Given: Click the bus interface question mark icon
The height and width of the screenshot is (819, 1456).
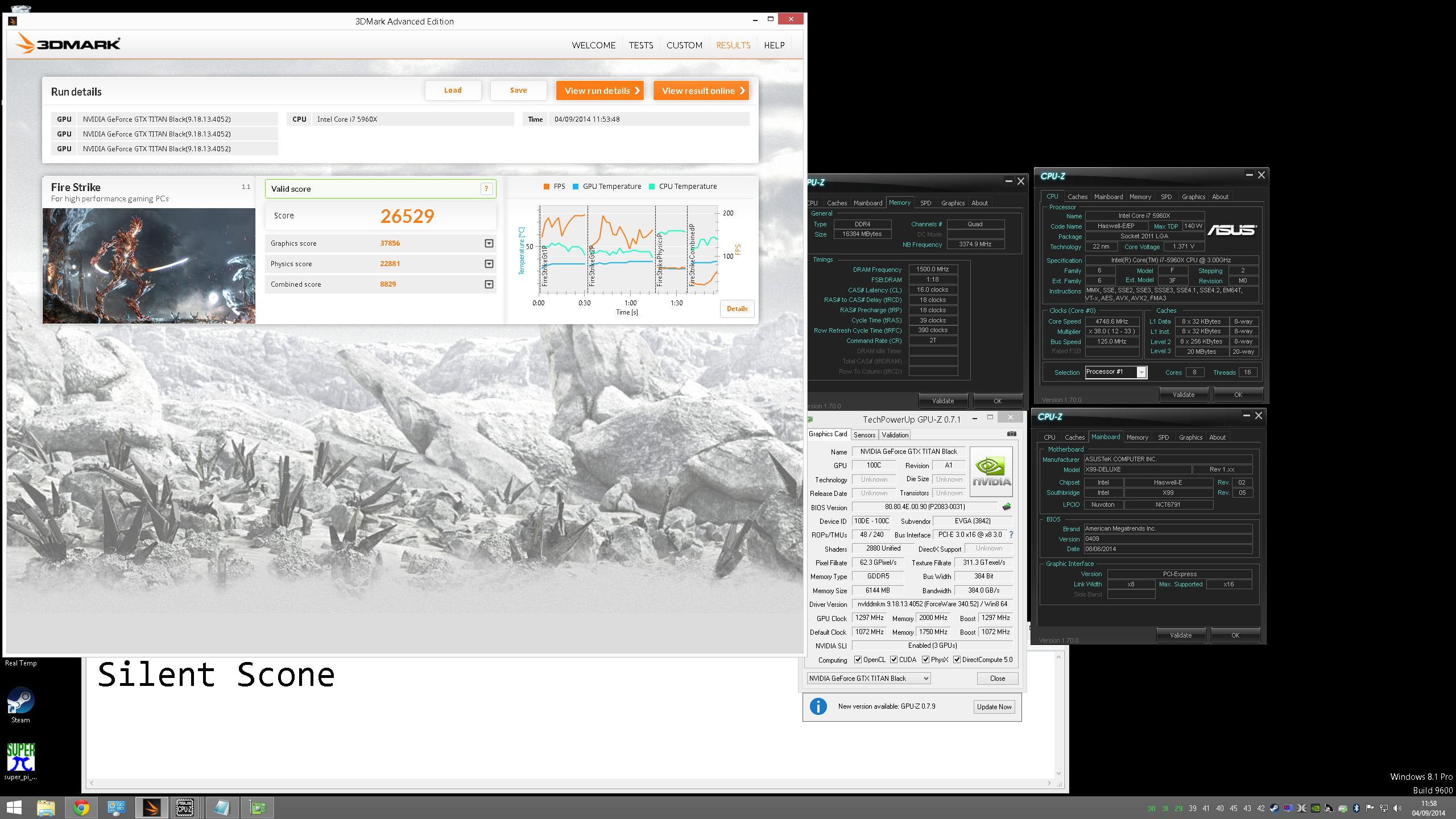Looking at the screenshot, I should point(1011,535).
